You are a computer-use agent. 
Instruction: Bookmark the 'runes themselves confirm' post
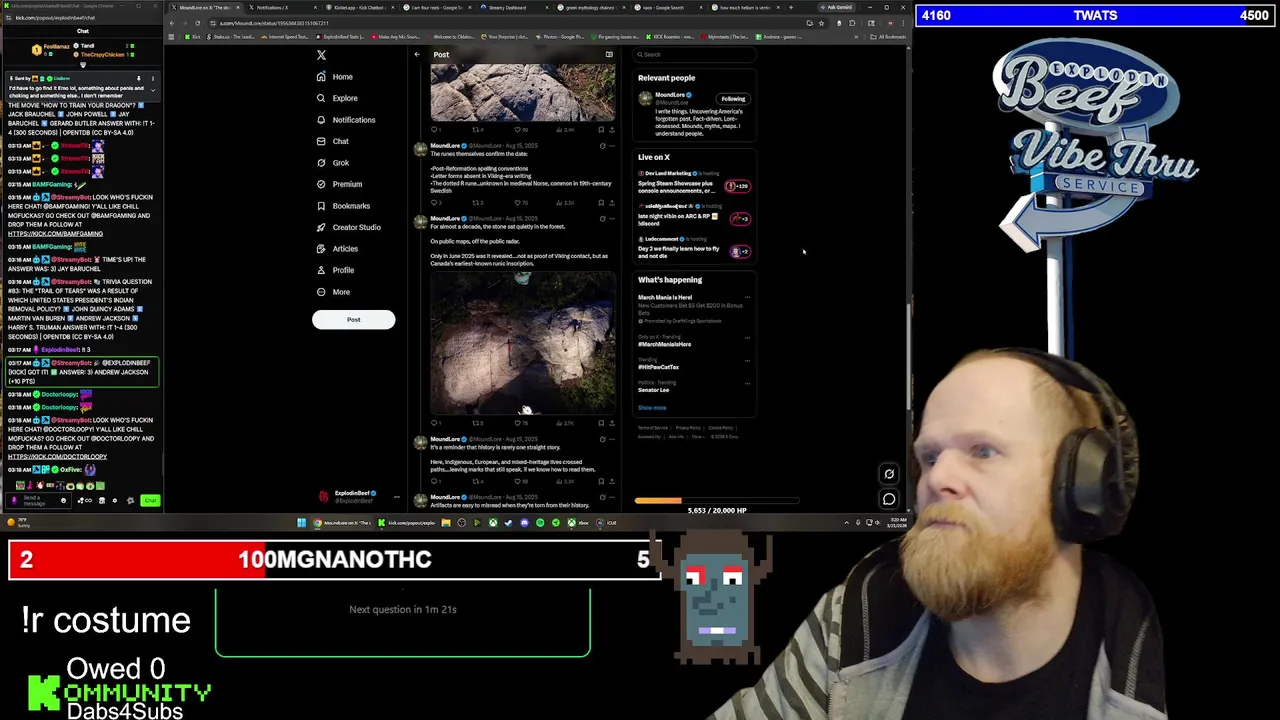tap(601, 203)
